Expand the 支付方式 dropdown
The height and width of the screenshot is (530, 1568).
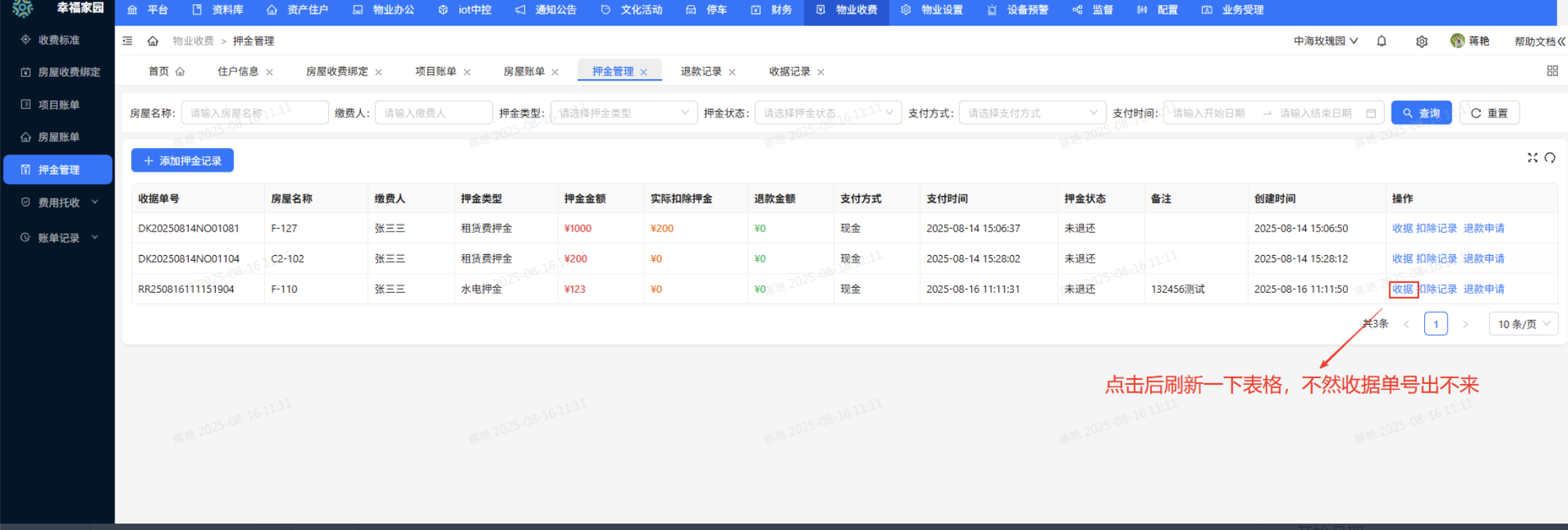tap(1032, 113)
